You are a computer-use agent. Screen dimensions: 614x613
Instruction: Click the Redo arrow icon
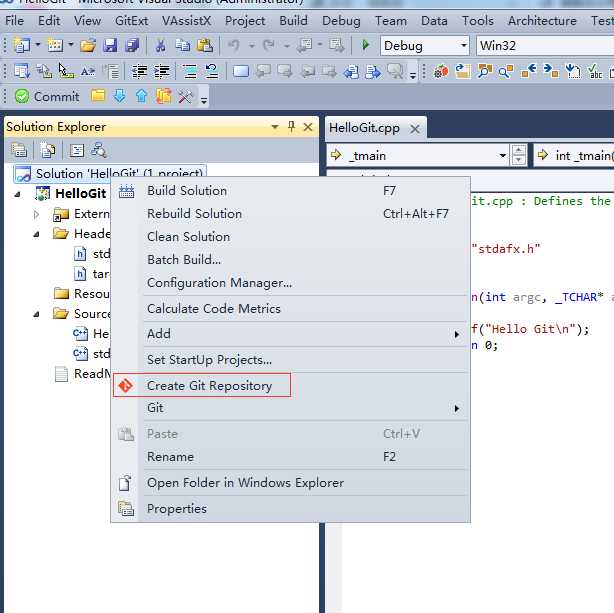point(269,46)
